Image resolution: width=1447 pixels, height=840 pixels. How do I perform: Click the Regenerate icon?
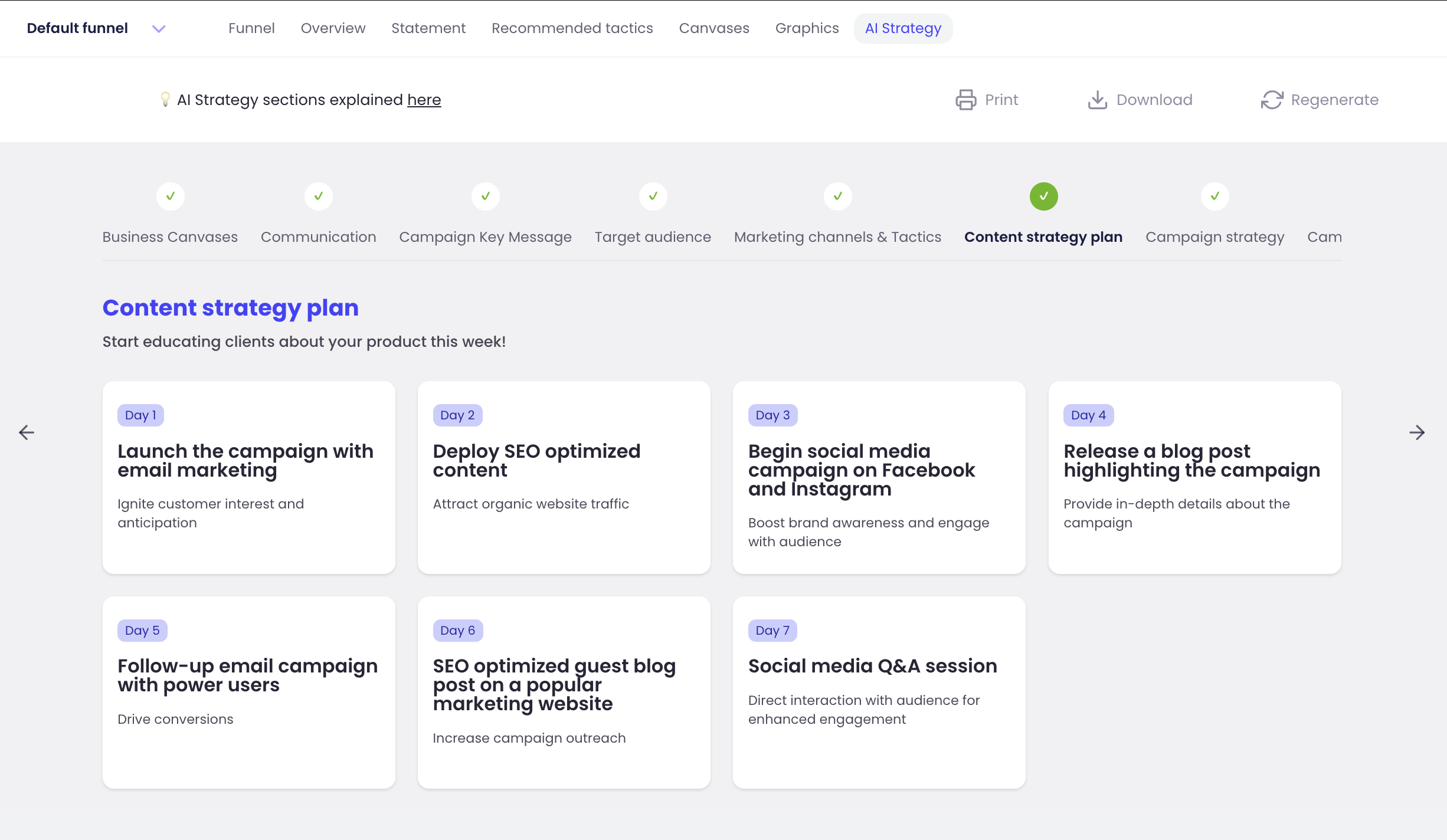[x=1272, y=100]
